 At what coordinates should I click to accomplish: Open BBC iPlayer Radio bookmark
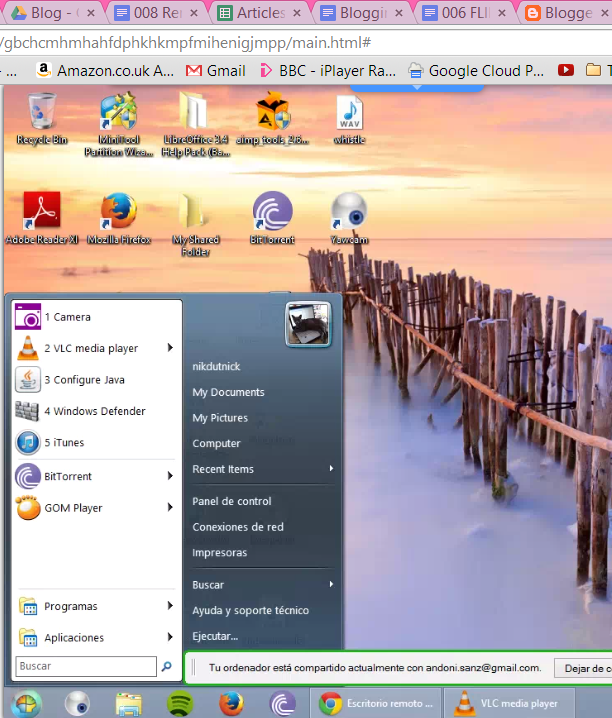click(328, 71)
